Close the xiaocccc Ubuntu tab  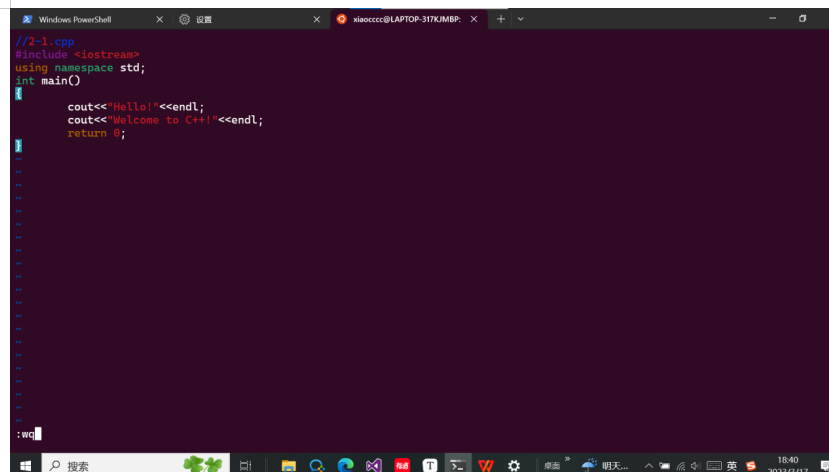coord(474,20)
